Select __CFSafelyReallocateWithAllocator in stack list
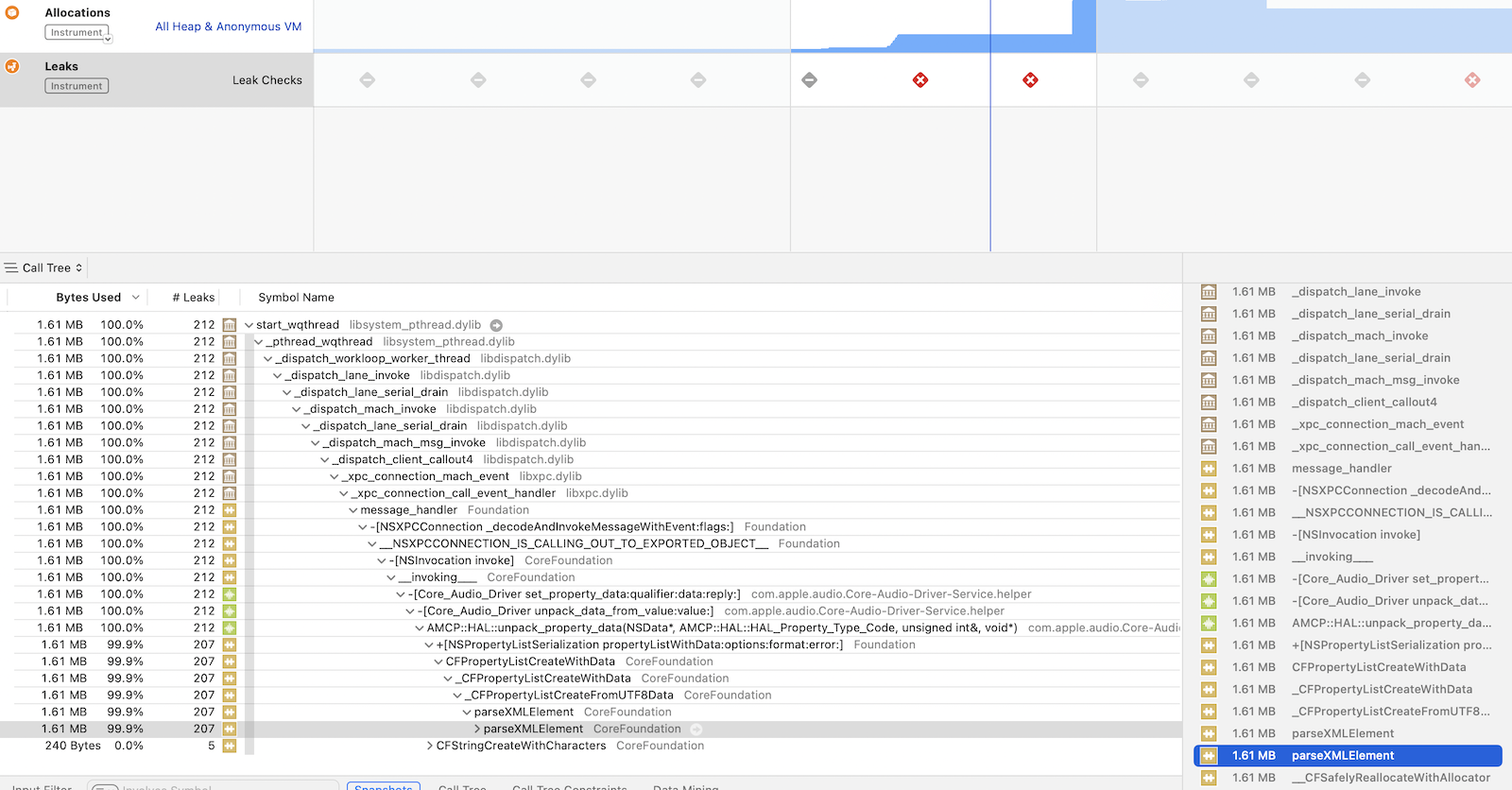Screen dimensions: 1512x790 point(1390,778)
